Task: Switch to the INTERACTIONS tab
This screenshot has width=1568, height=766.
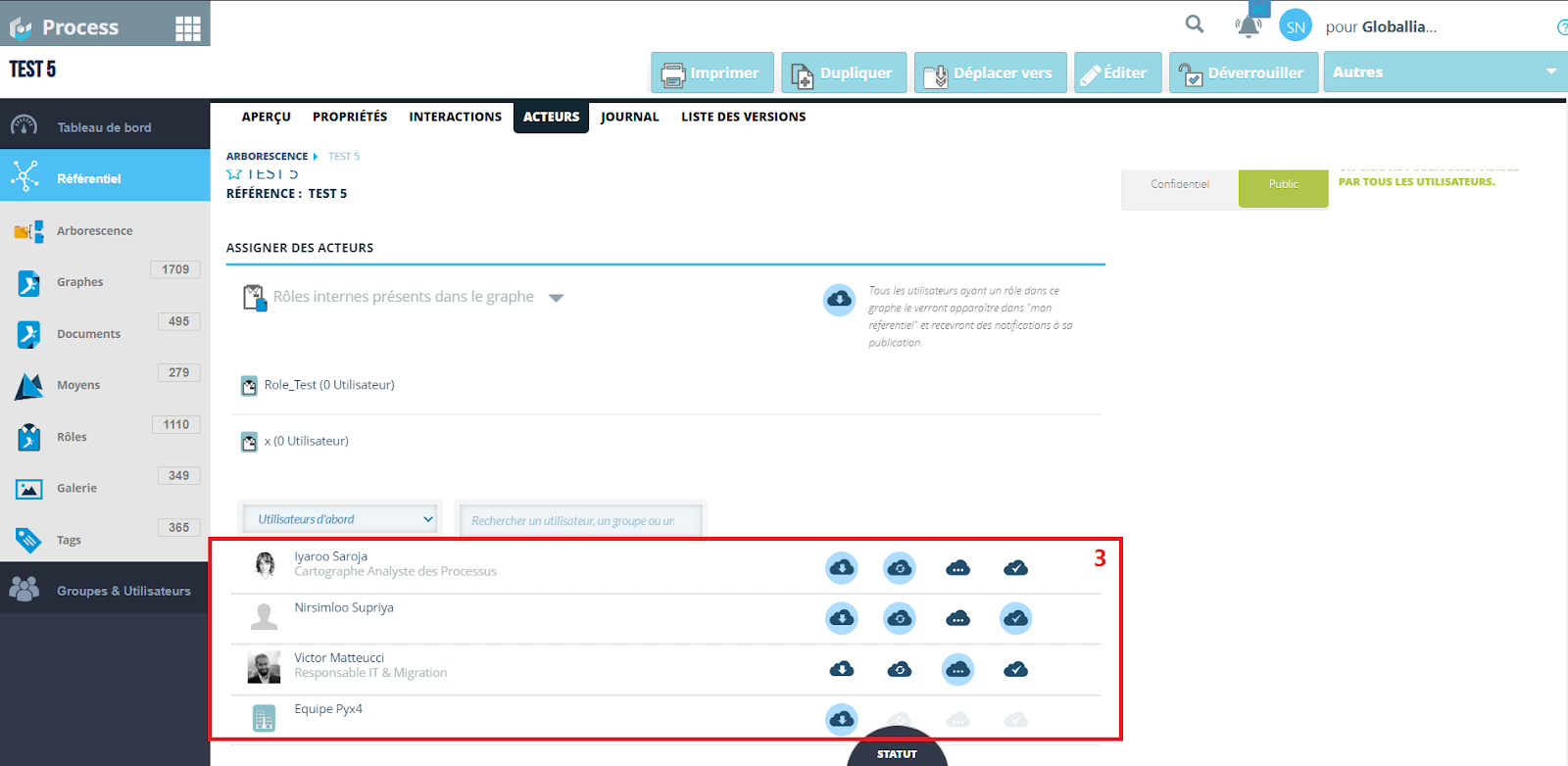Action: (456, 117)
